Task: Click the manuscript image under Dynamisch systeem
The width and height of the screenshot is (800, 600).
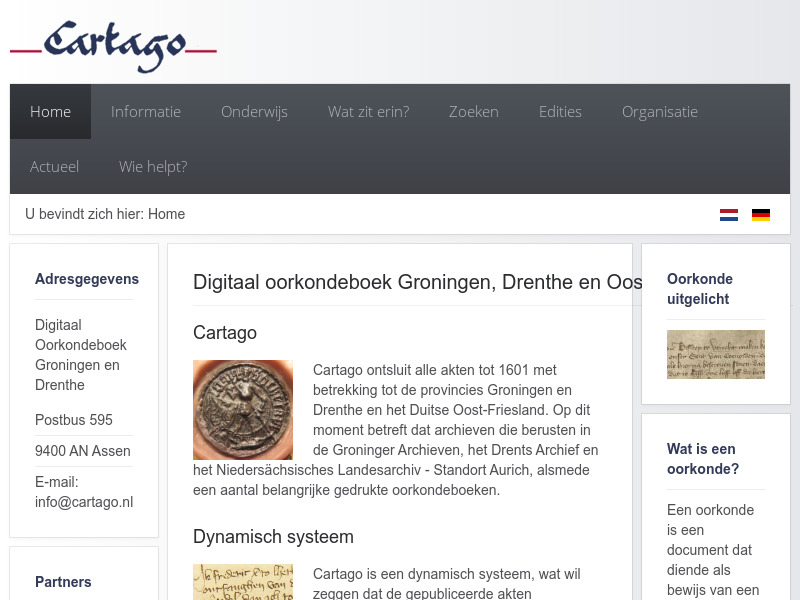Action: click(243, 582)
